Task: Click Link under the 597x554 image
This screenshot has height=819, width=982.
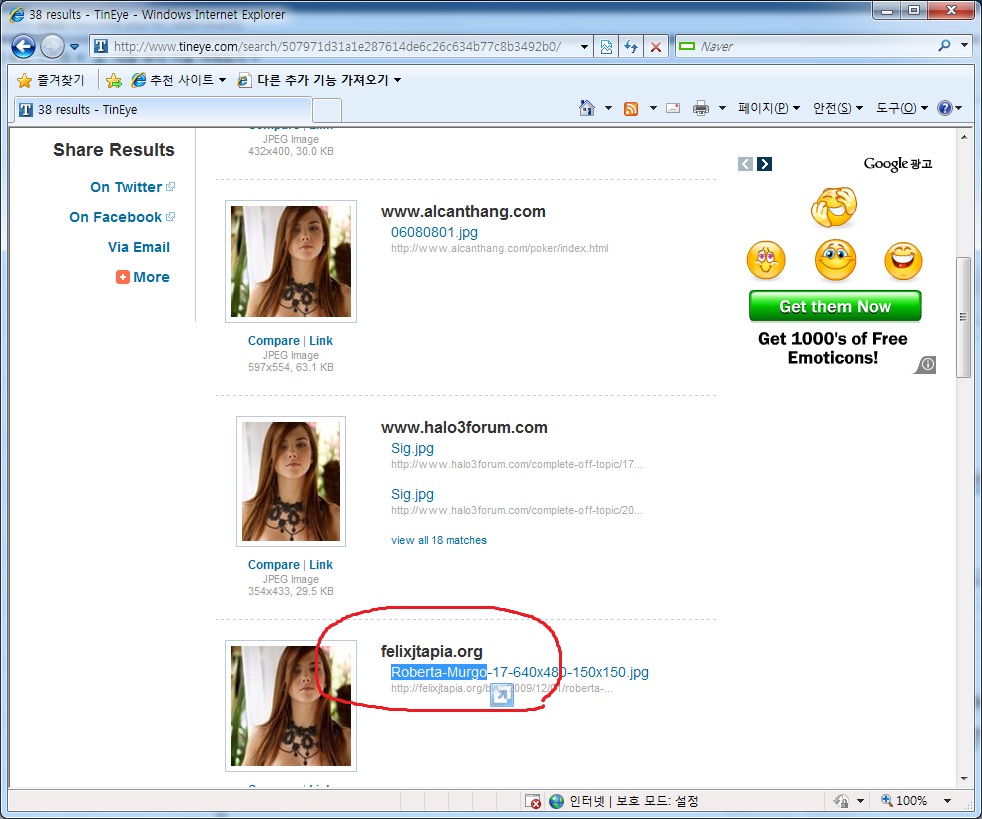Action: pyautogui.click(x=321, y=341)
